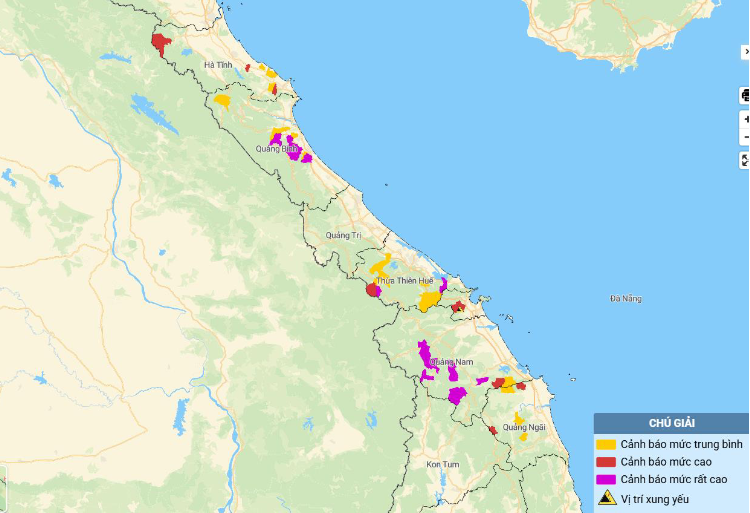Screen dimensions: 750x513
Task: Click the CHÚ GIẢI legend header
Action: point(671,423)
